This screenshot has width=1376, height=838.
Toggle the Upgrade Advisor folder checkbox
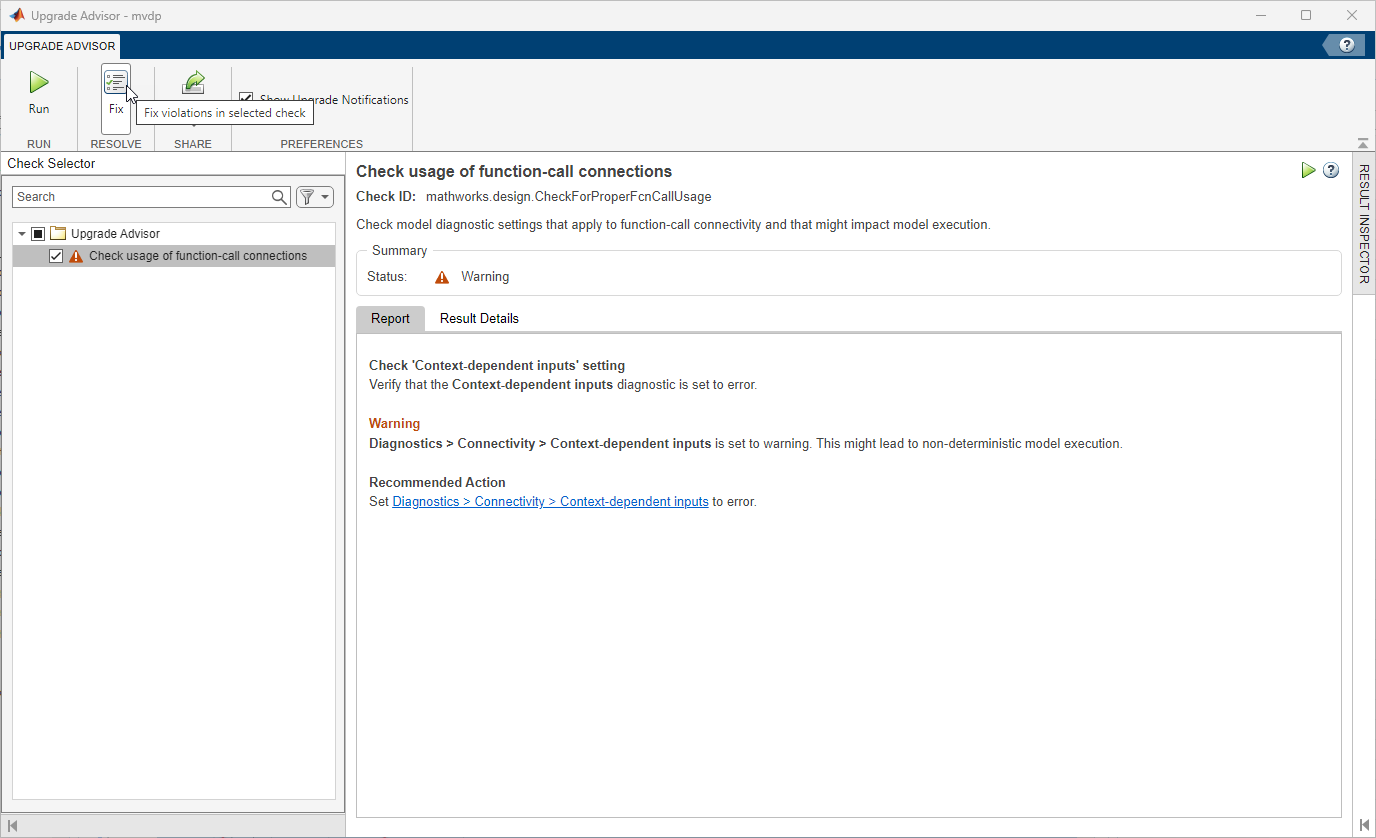(x=38, y=232)
